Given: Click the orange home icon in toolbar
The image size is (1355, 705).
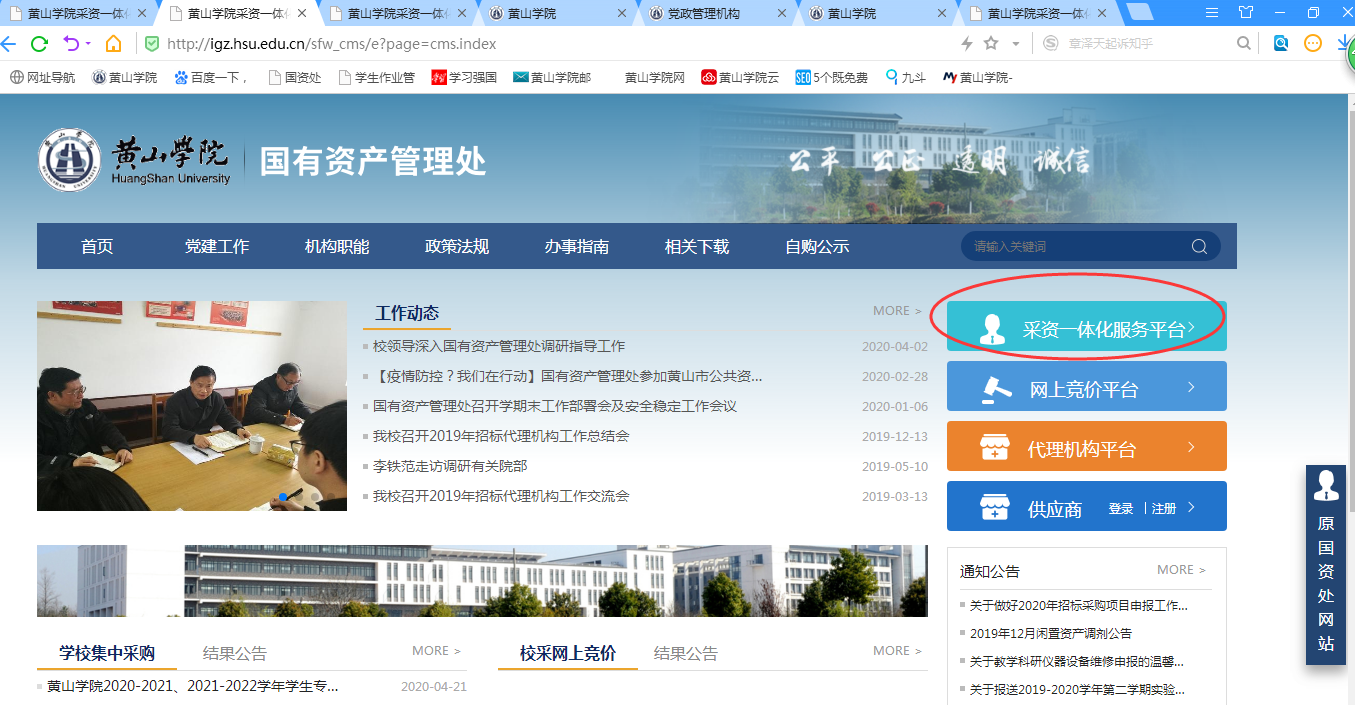Looking at the screenshot, I should (x=113, y=44).
